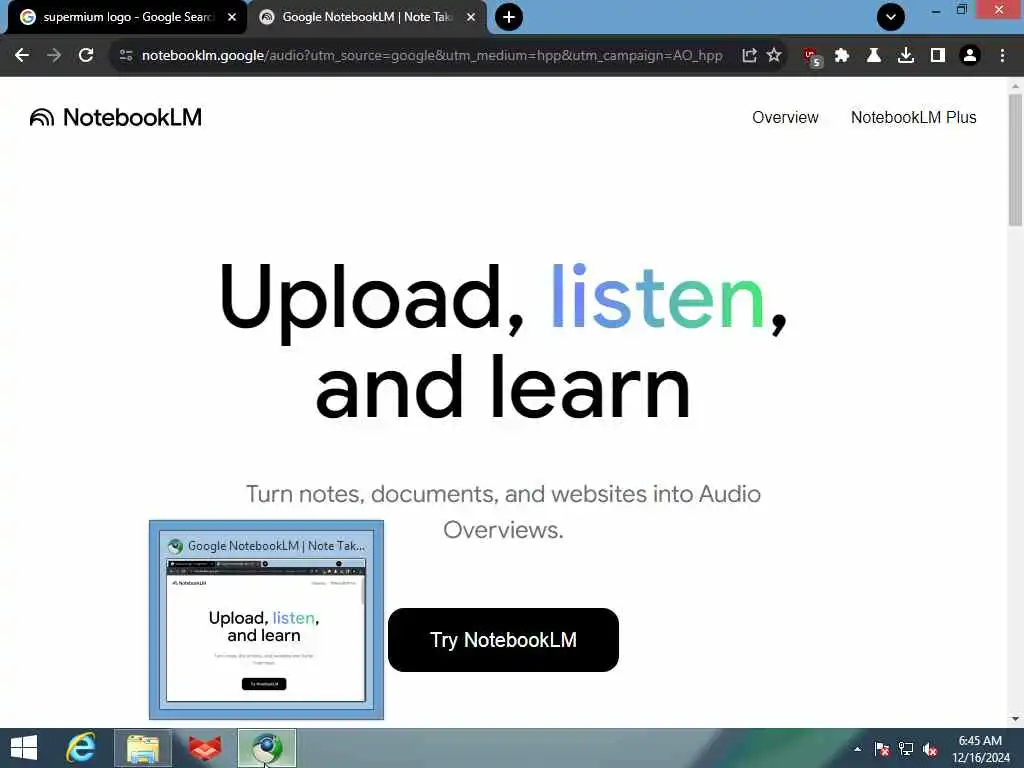
Task: Open a new browser tab
Action: (x=509, y=17)
